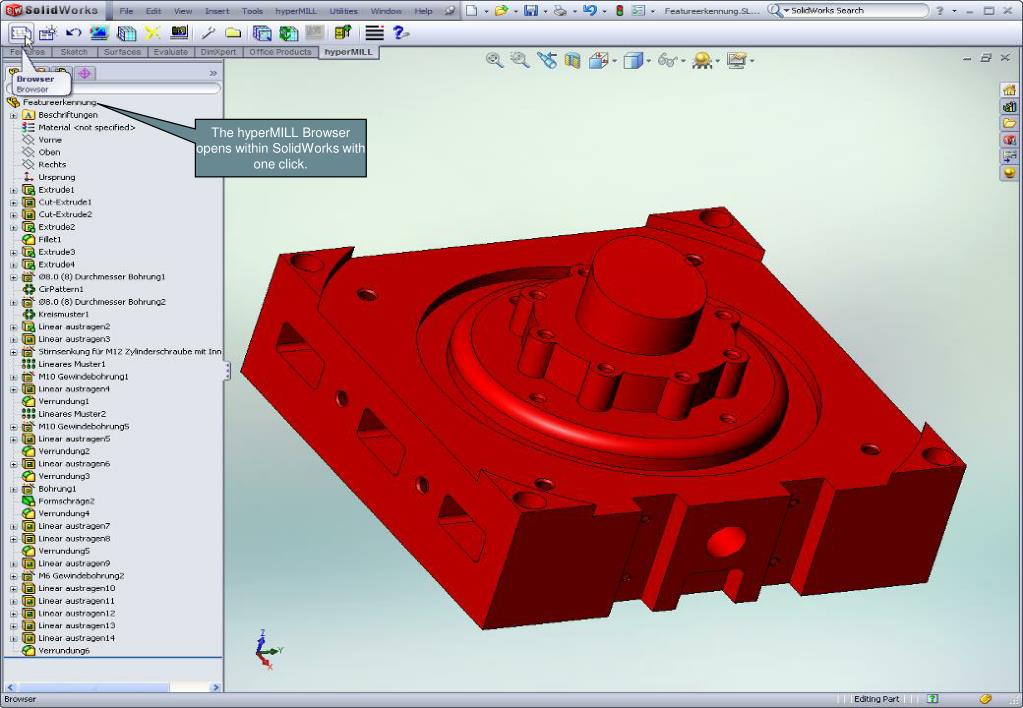Viewport: 1023px width, 708px height.
Task: Expand the Beschriftungen tree node
Action: coord(13,115)
